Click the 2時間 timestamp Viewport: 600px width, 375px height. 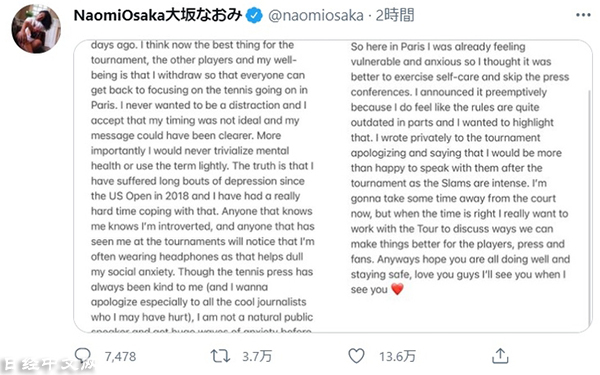coord(395,15)
